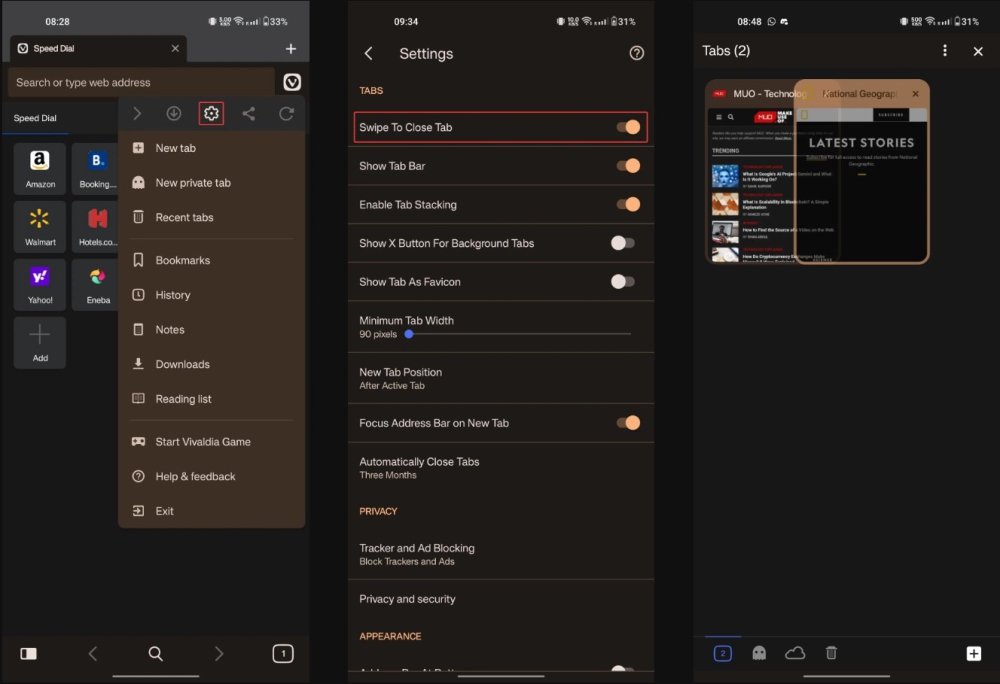
Task: Open the Vivaldi logo button beside address bar
Action: click(x=292, y=82)
